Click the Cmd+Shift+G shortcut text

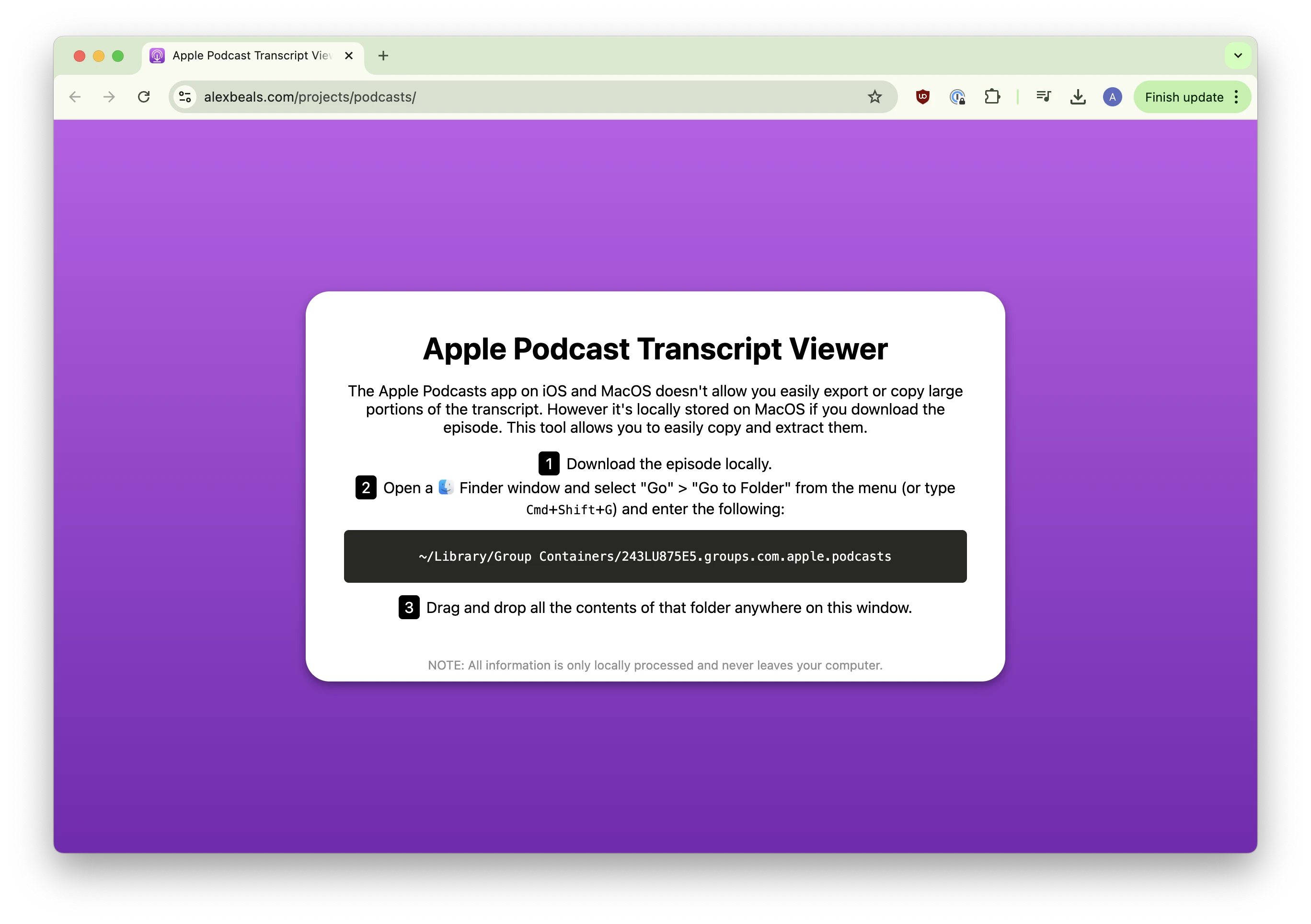pyautogui.click(x=569, y=509)
